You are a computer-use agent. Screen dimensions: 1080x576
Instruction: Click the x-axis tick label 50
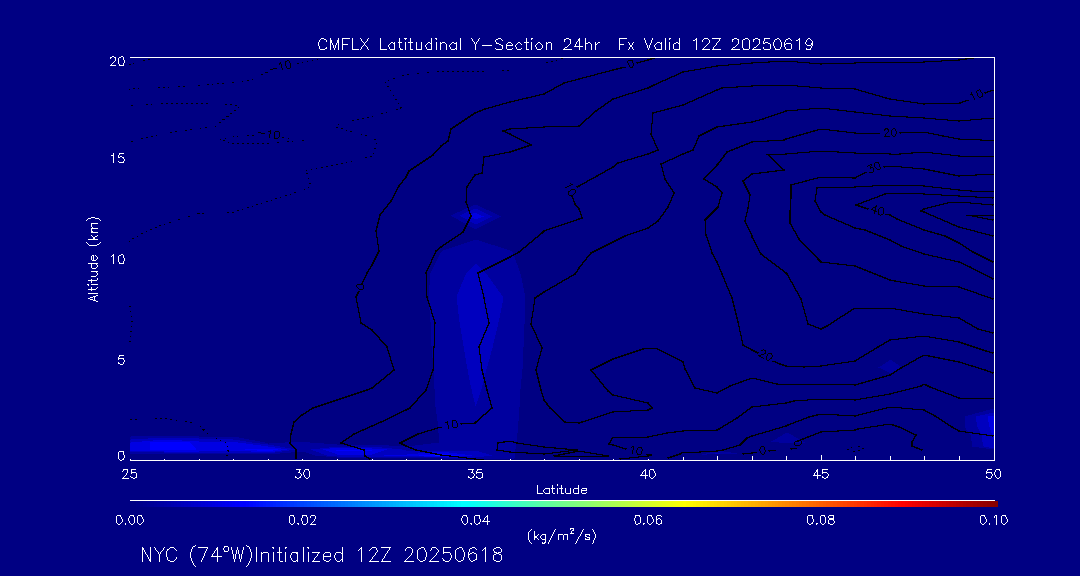click(x=994, y=473)
